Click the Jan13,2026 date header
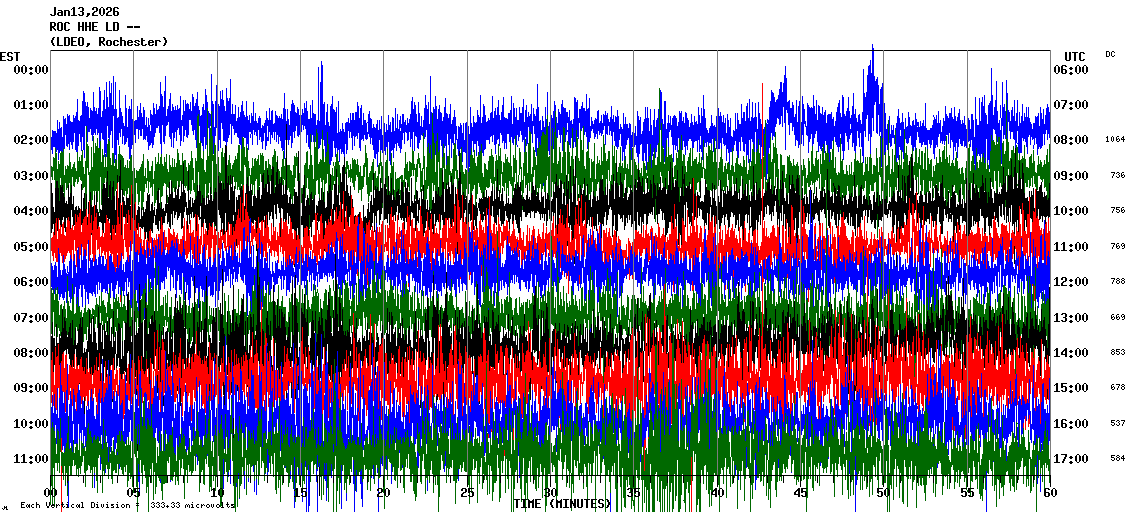The image size is (1130, 519). pos(83,12)
